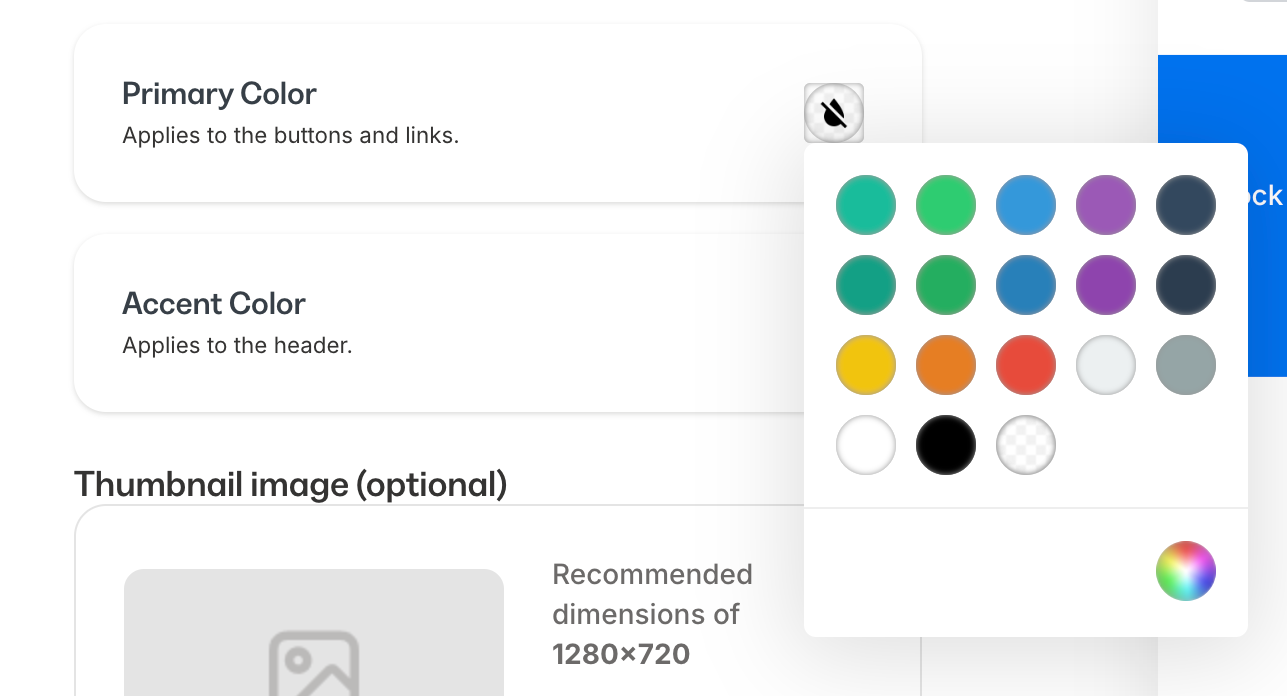
Task: Select the transparent checkered swatch
Action: pyautogui.click(x=1025, y=445)
